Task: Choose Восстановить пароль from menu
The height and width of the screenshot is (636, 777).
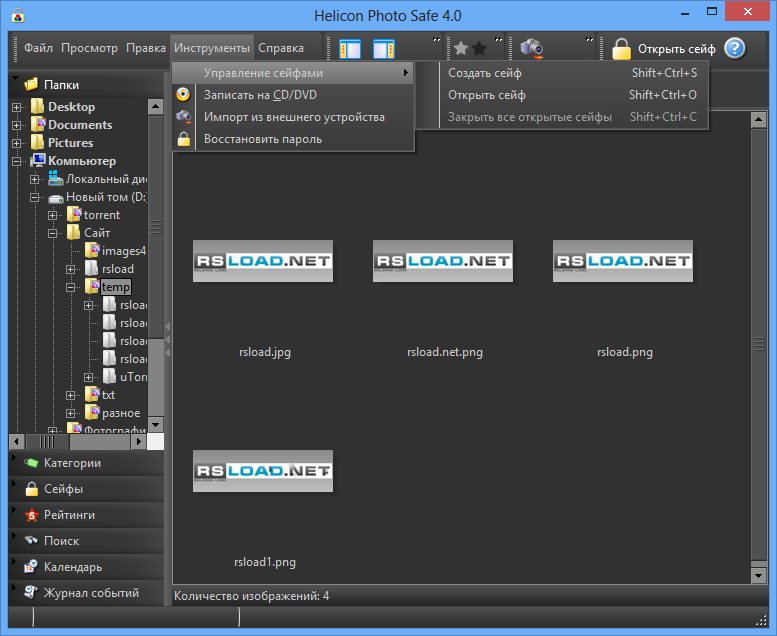Action: tap(293, 139)
